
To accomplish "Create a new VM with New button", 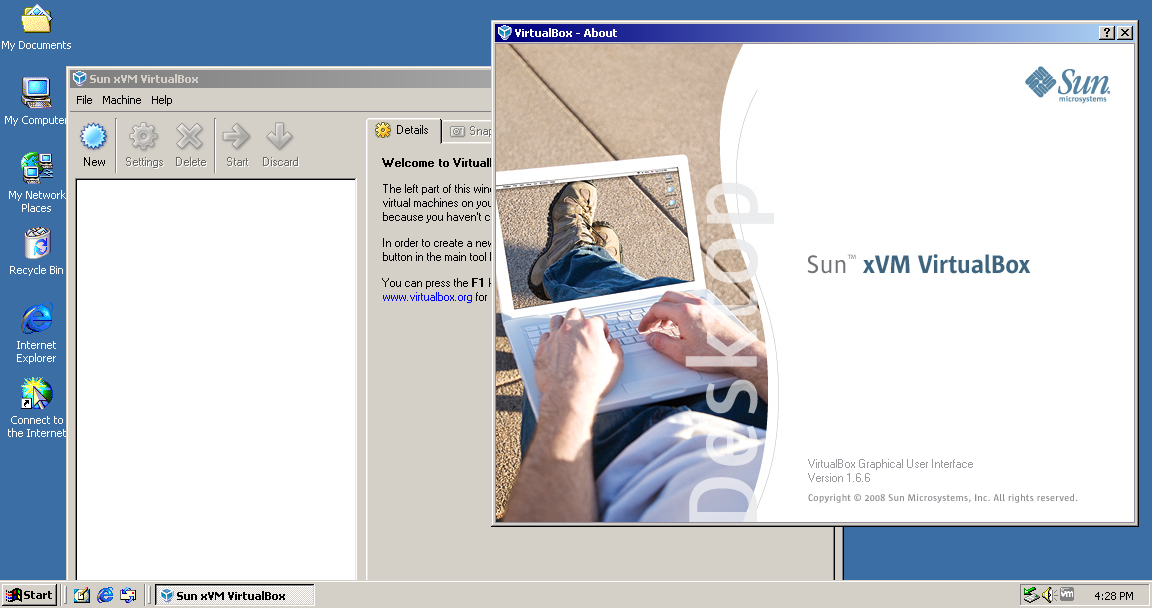I will tap(94, 145).
